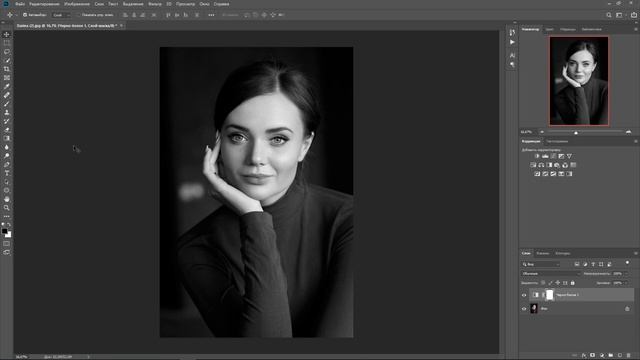Open the Navigator panel menu
640x360 pixels.
tap(636, 29)
